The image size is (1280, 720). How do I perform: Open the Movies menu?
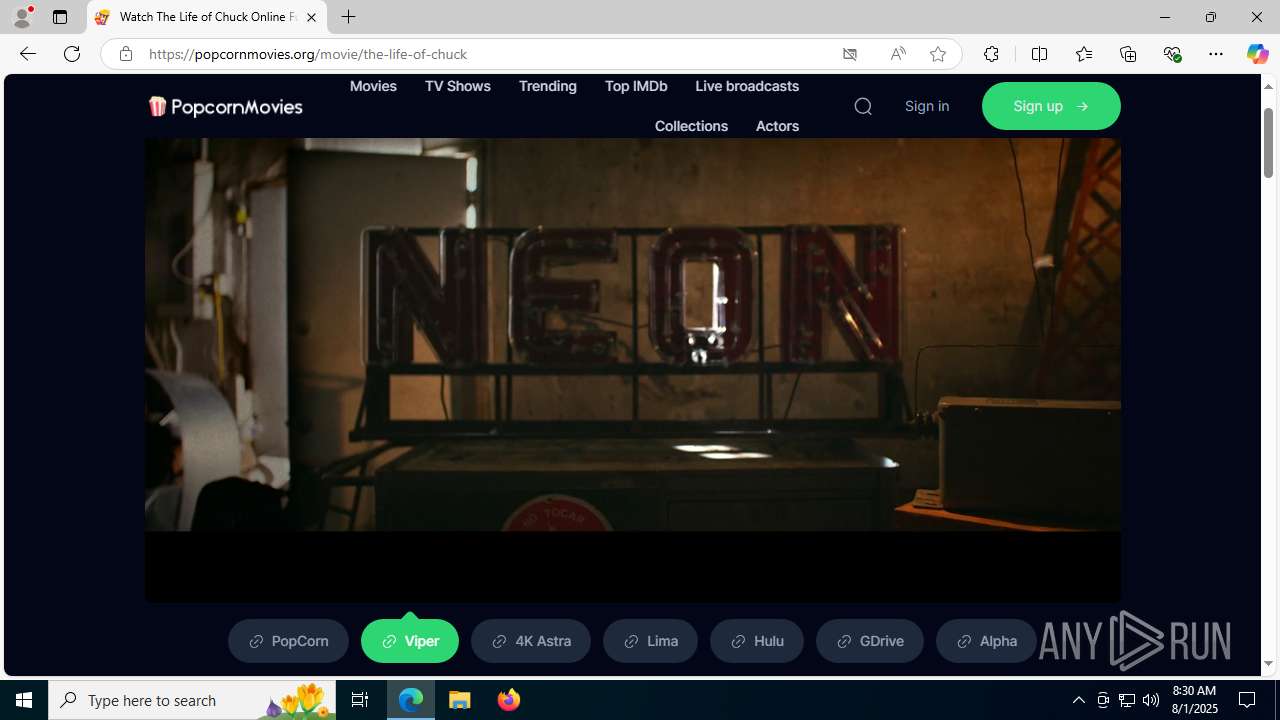pos(373,86)
